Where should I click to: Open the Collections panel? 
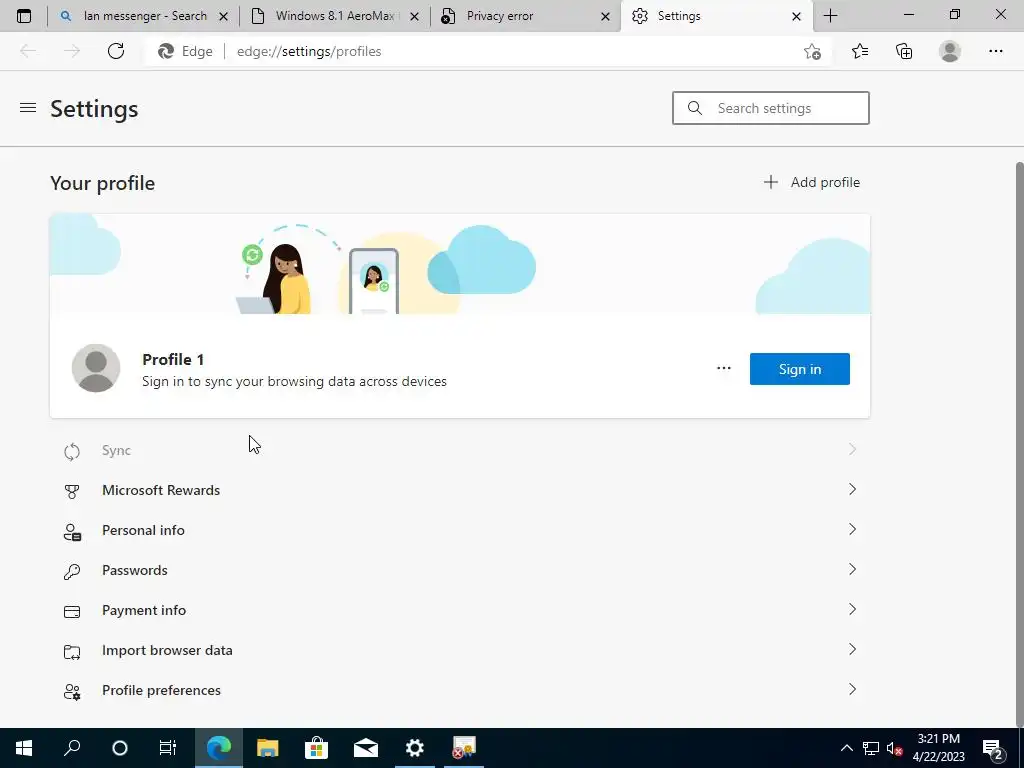point(904,51)
